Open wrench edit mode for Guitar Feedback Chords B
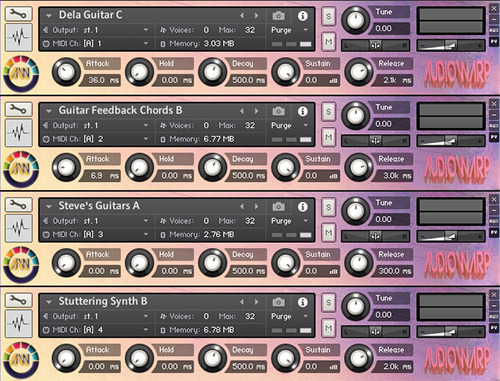 (19, 109)
